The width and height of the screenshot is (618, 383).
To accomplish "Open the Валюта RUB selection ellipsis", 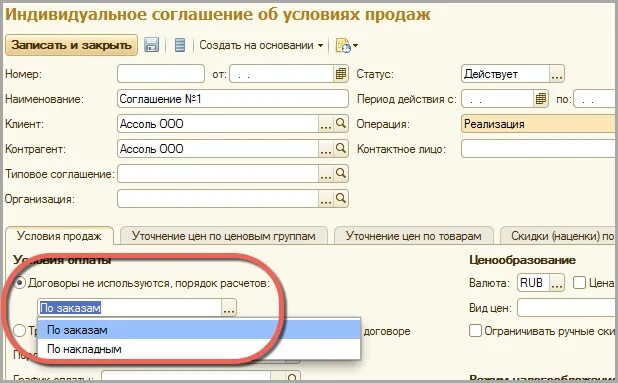I will [557, 283].
